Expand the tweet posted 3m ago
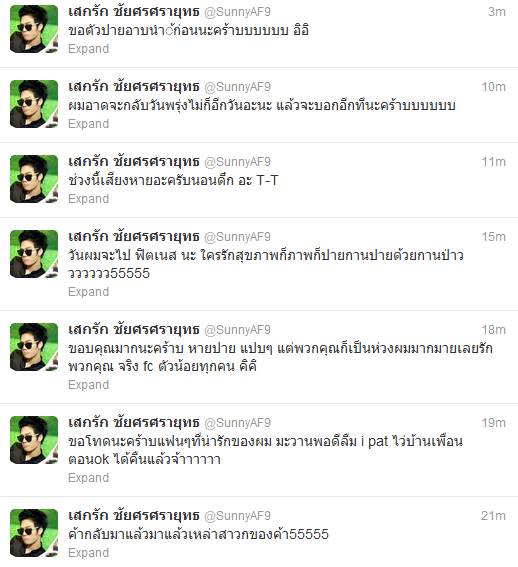The image size is (518, 567). 89,49
